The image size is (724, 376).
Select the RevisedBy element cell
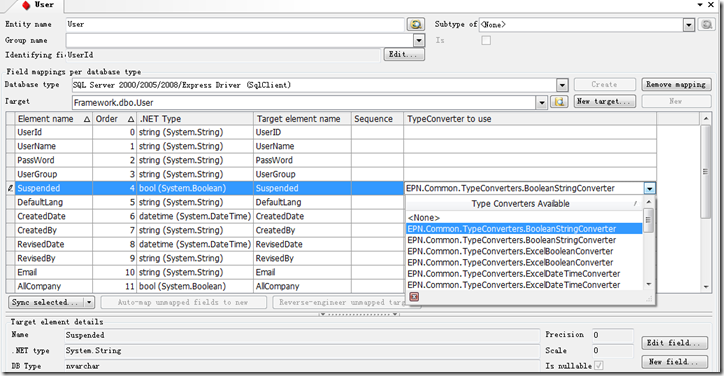54,258
